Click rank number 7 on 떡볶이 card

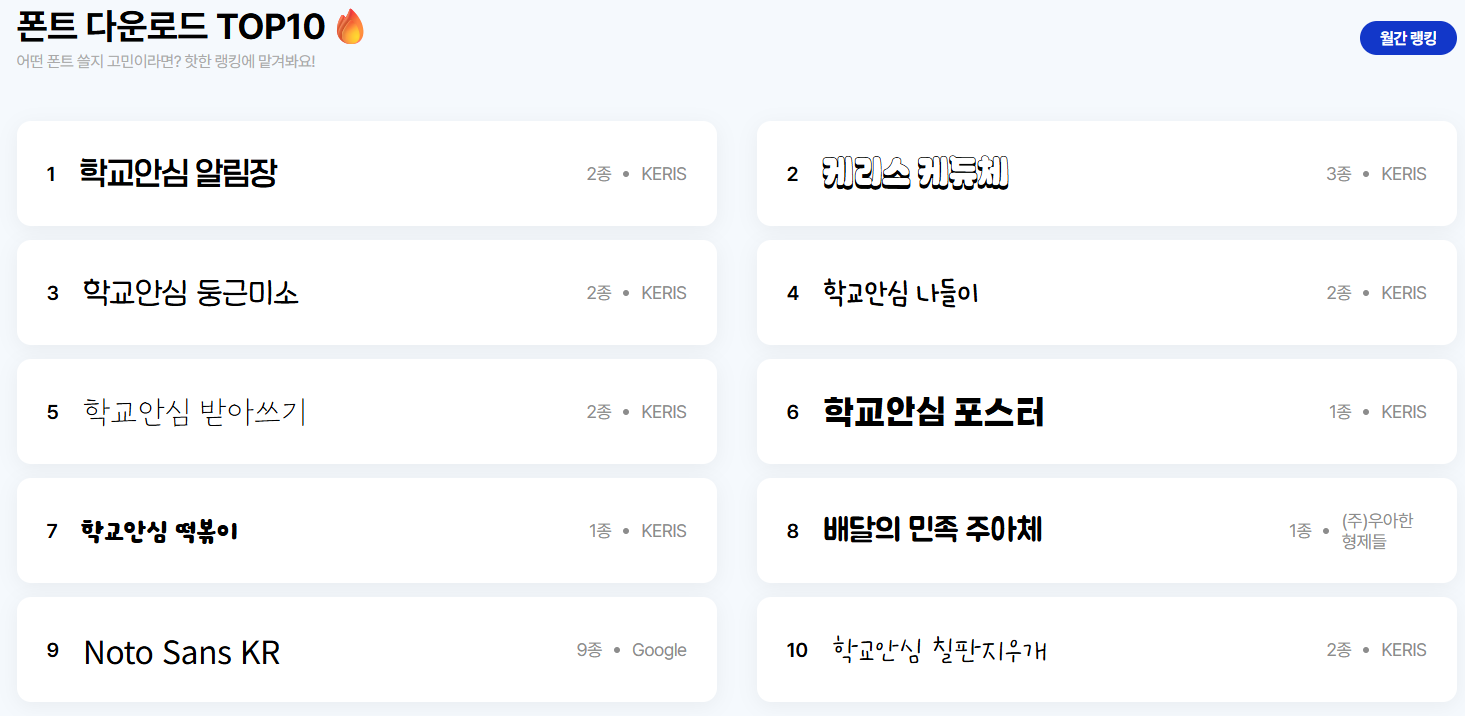pos(52,531)
